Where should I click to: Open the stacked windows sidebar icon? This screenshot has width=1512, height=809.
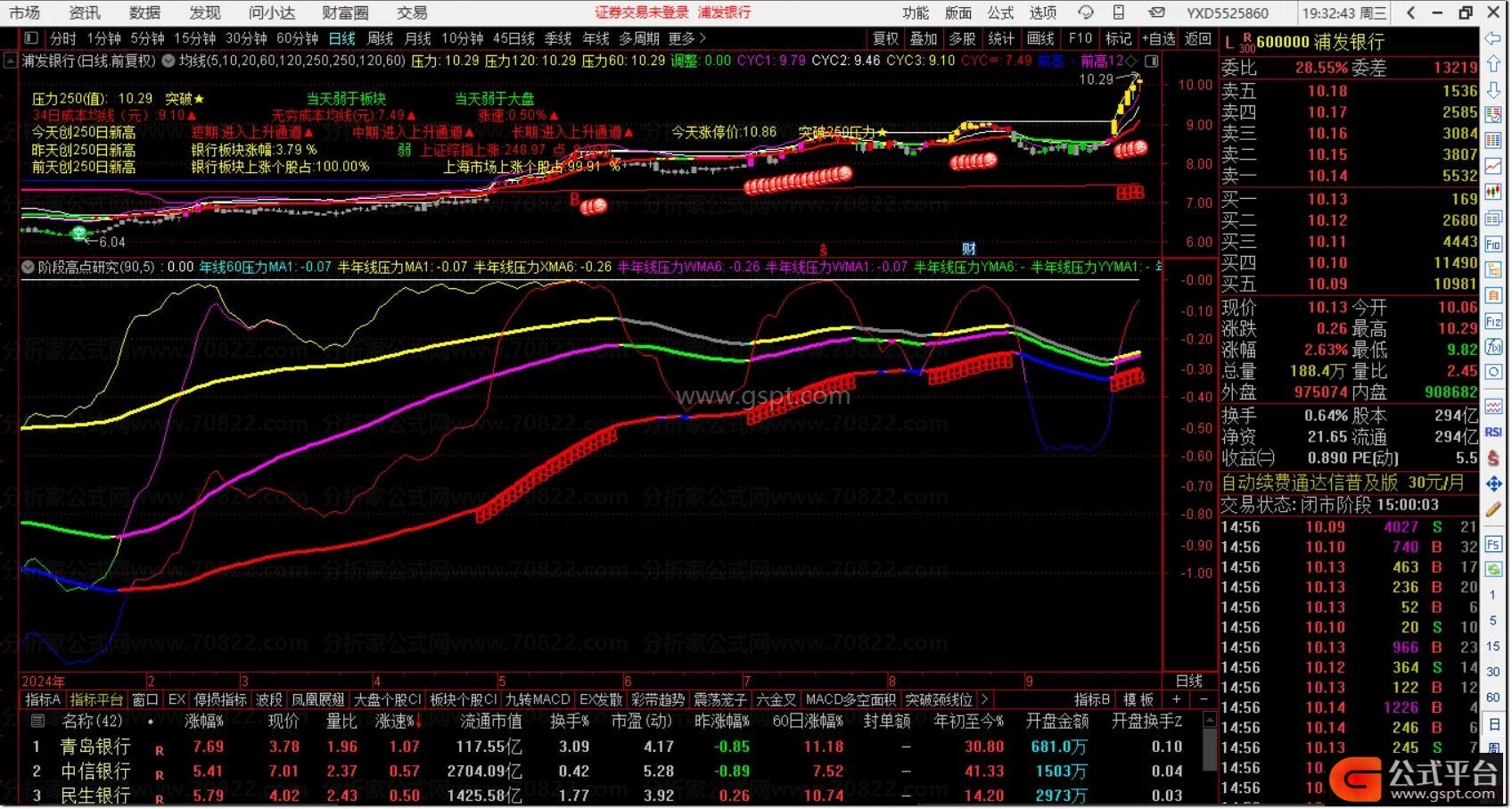[1493, 218]
